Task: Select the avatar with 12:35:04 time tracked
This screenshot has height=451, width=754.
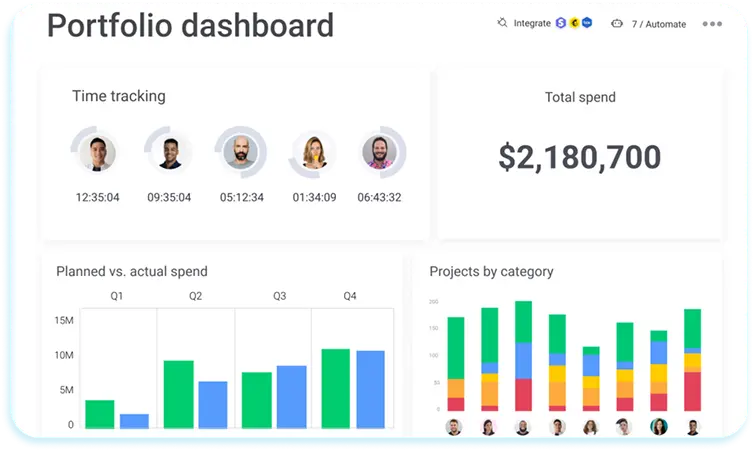Action: (97, 153)
